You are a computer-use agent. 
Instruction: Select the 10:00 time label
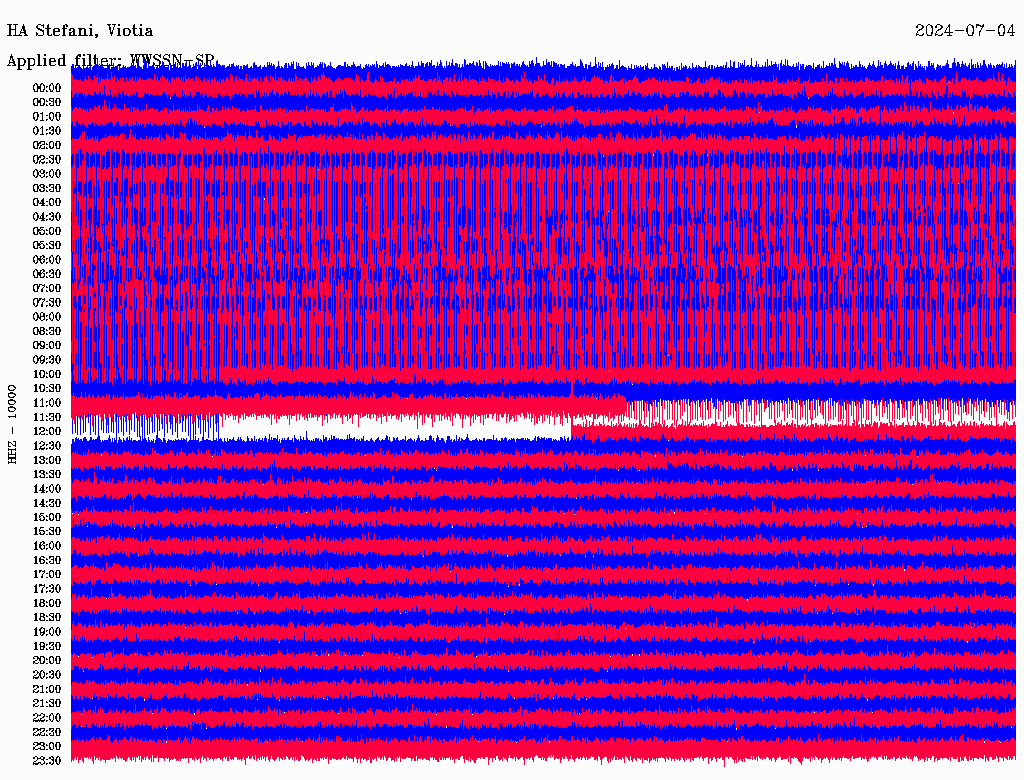point(47,374)
